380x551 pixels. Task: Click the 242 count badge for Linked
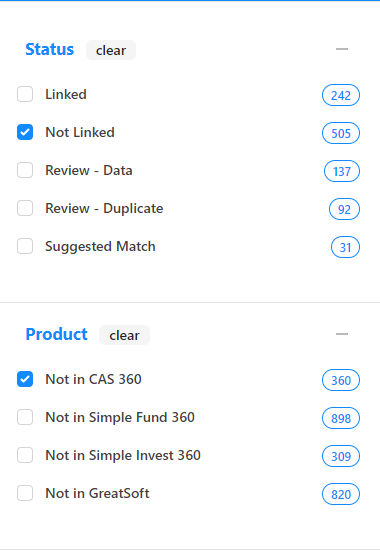coord(341,95)
